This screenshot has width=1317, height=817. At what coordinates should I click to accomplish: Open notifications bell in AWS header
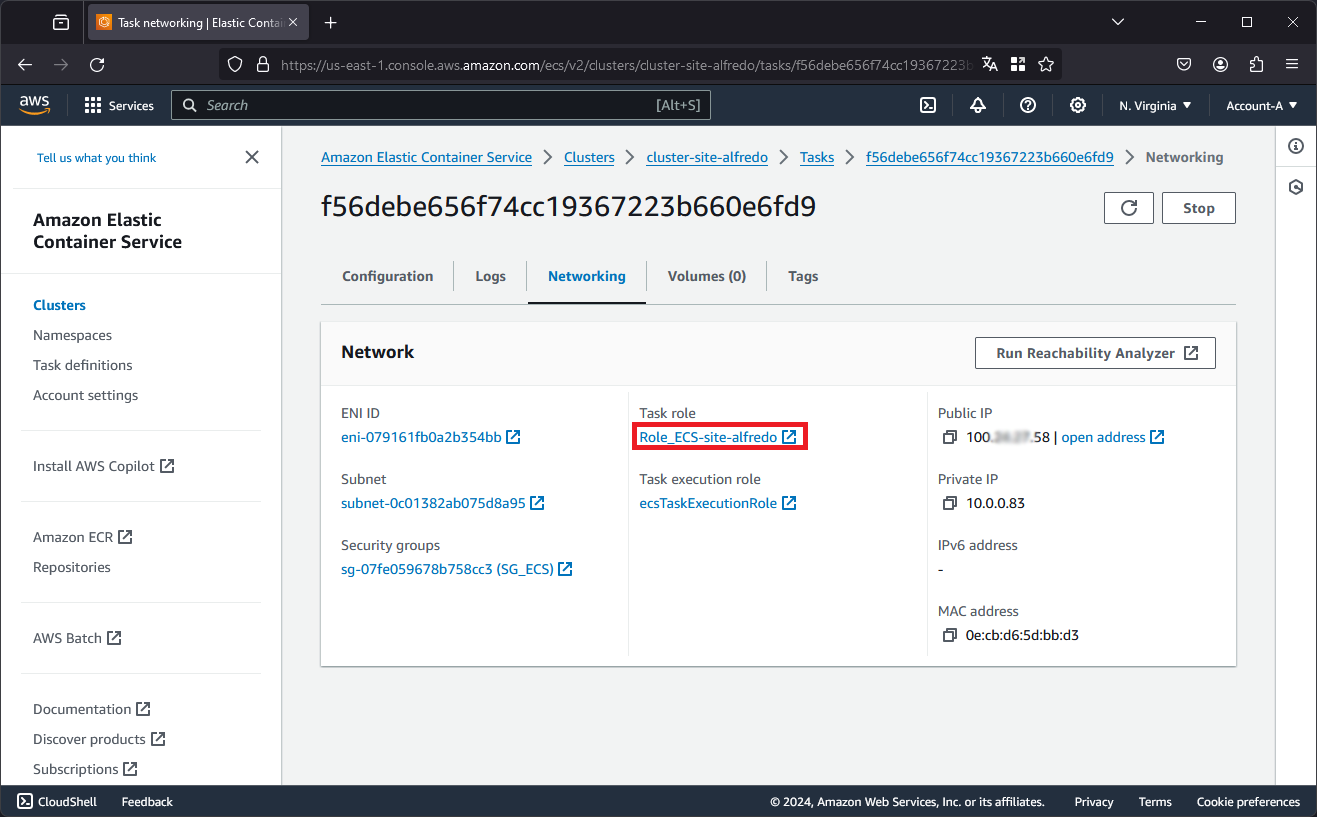(978, 105)
